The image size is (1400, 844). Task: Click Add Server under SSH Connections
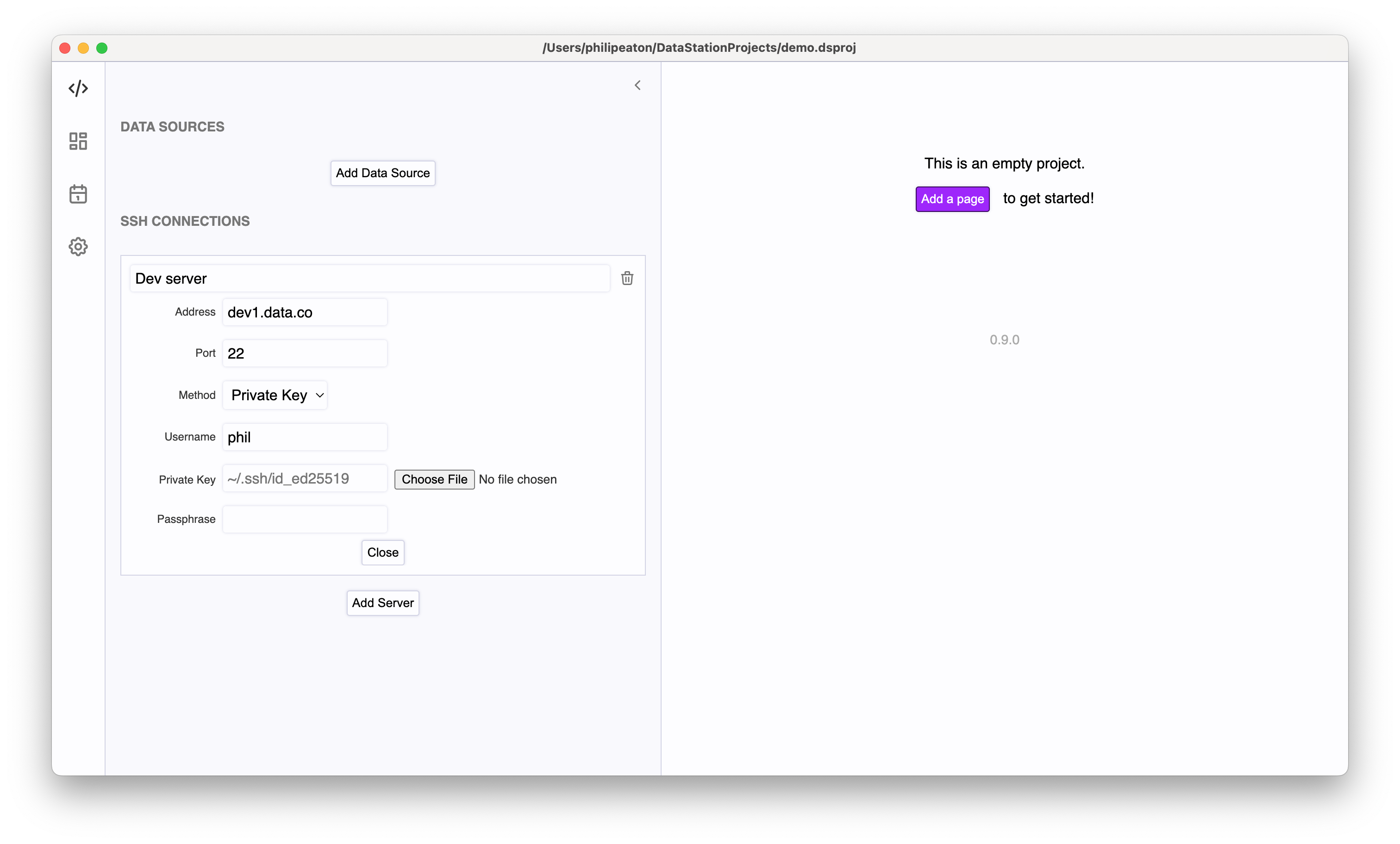pyautogui.click(x=382, y=602)
